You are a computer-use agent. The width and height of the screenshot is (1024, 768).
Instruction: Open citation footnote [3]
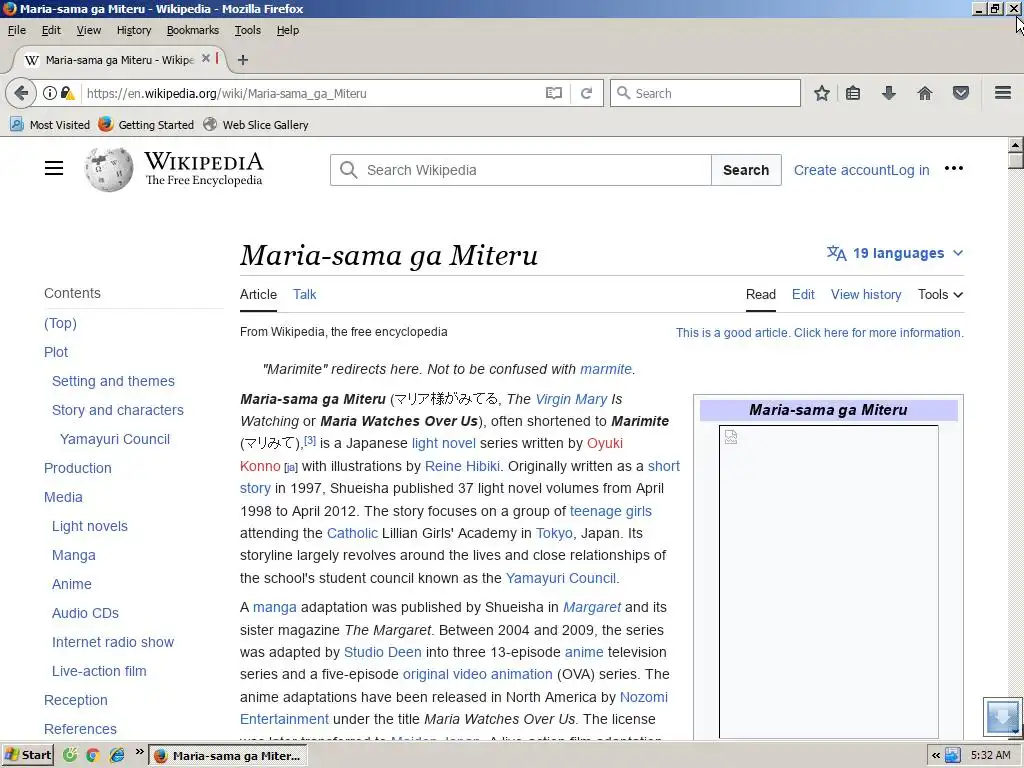coord(310,441)
